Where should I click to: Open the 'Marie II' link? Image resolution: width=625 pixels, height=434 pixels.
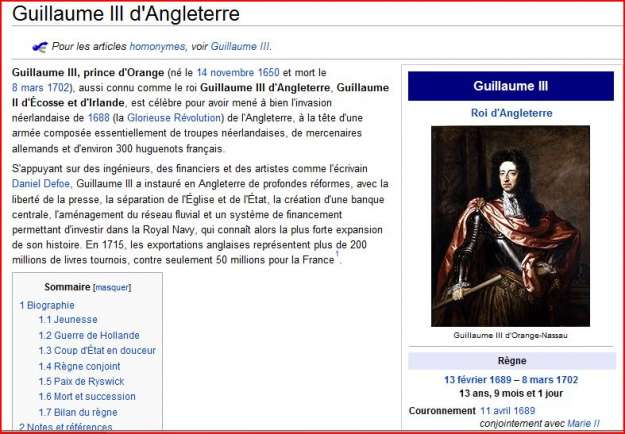[x=583, y=423]
